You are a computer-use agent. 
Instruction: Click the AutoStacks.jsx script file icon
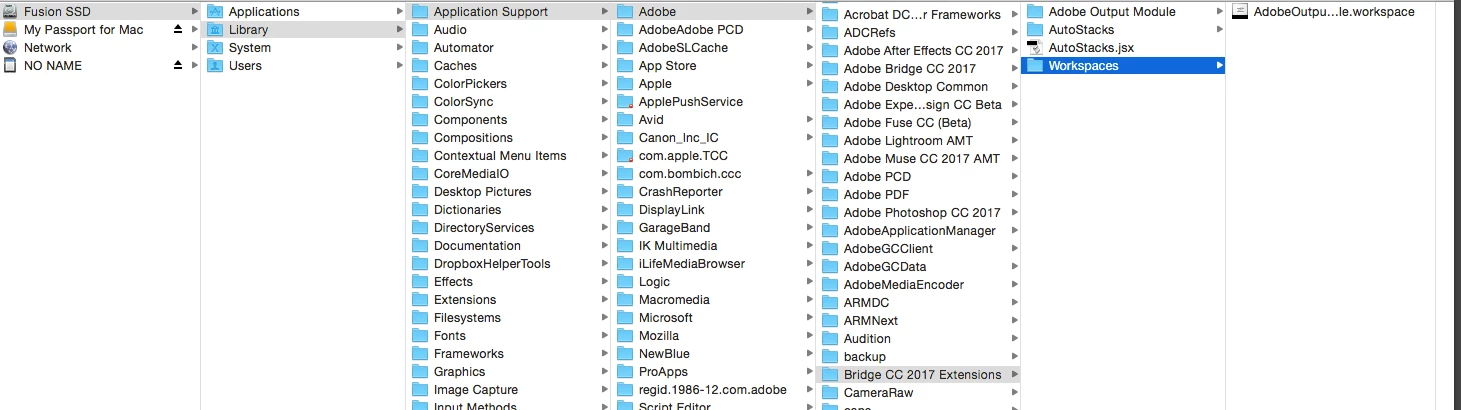coord(1034,48)
